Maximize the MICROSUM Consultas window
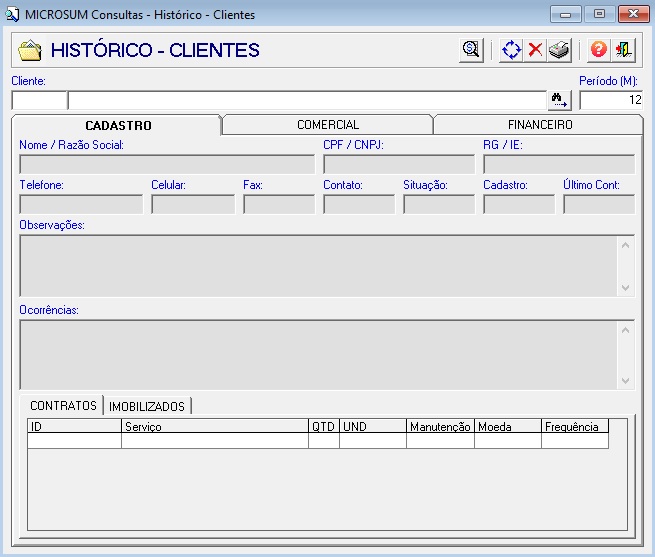 point(599,14)
